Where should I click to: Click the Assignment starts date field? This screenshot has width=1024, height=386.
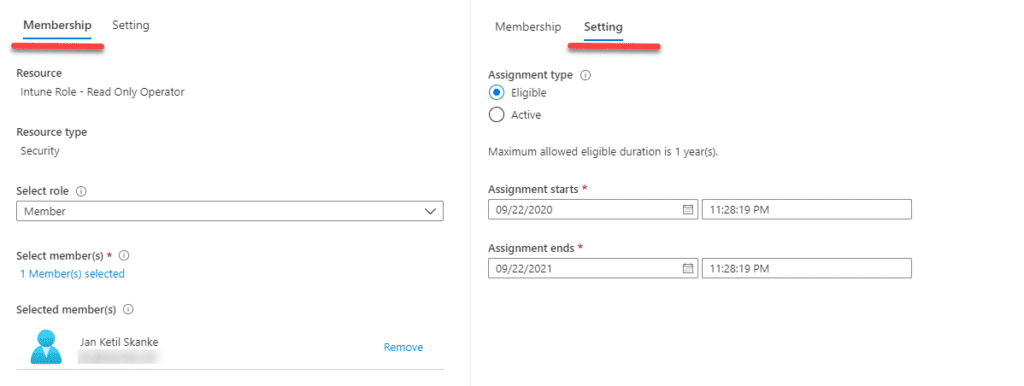(x=593, y=210)
